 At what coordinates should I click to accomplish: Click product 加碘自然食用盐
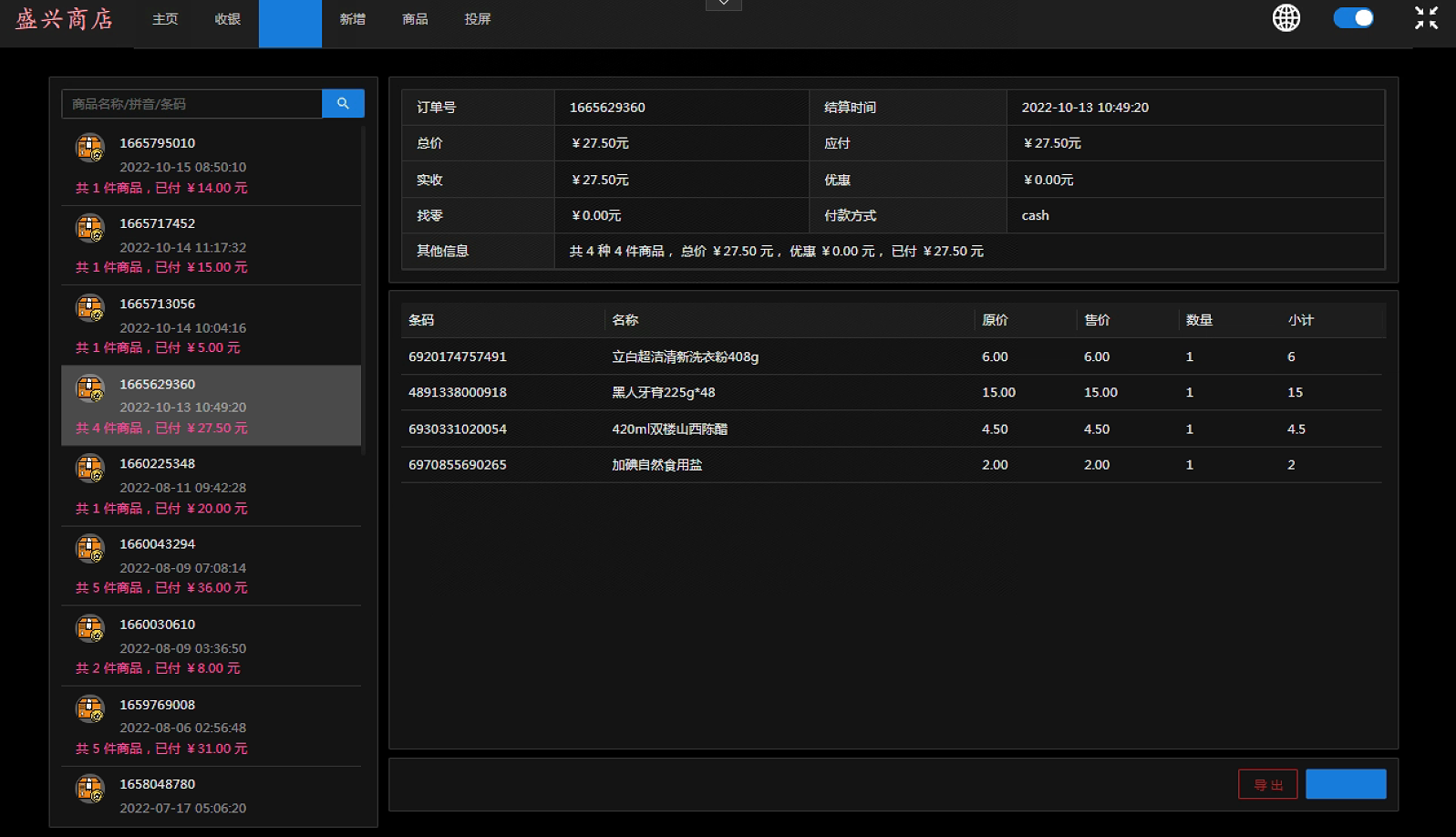(x=657, y=465)
